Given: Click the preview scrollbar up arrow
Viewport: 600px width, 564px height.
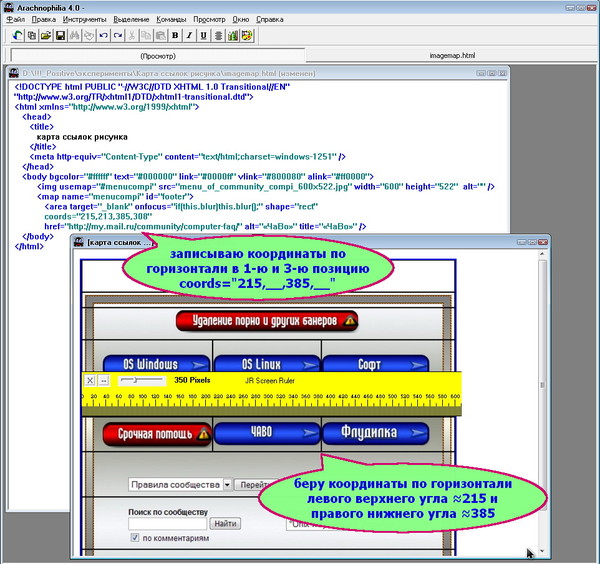Looking at the screenshot, I should coord(542,254).
